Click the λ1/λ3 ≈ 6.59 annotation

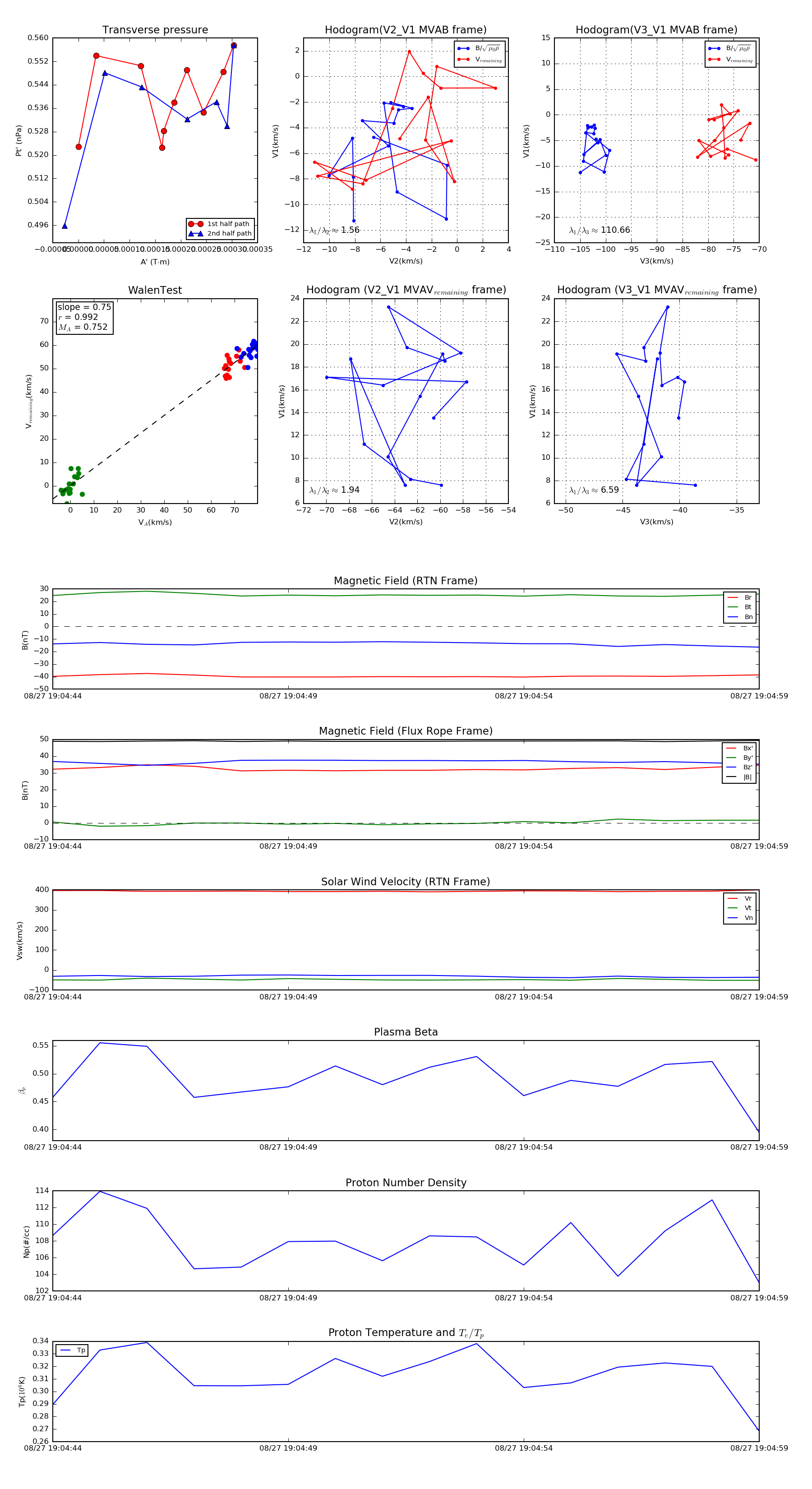tap(594, 490)
